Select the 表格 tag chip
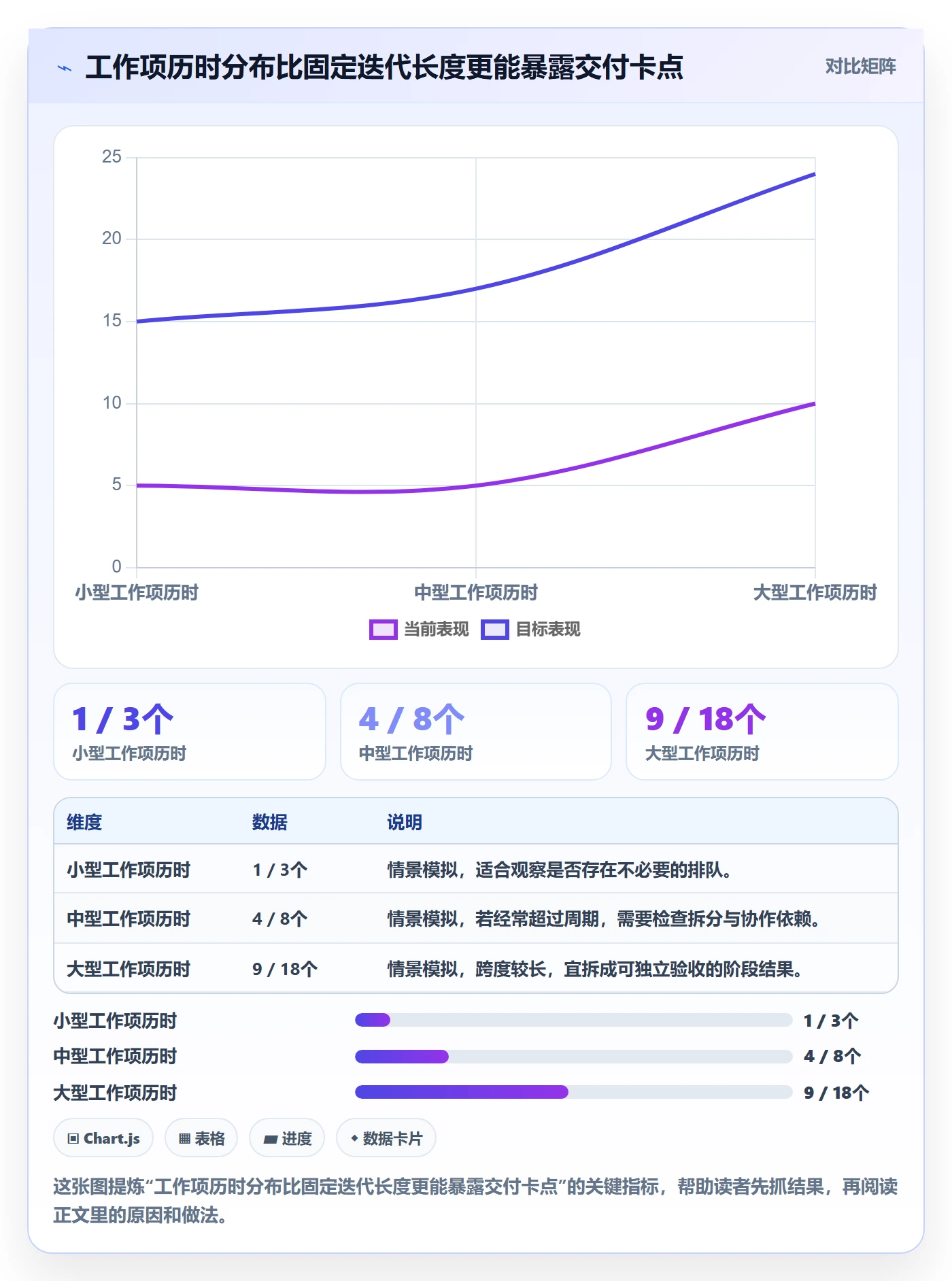The width and height of the screenshot is (952, 1281). point(201,1138)
